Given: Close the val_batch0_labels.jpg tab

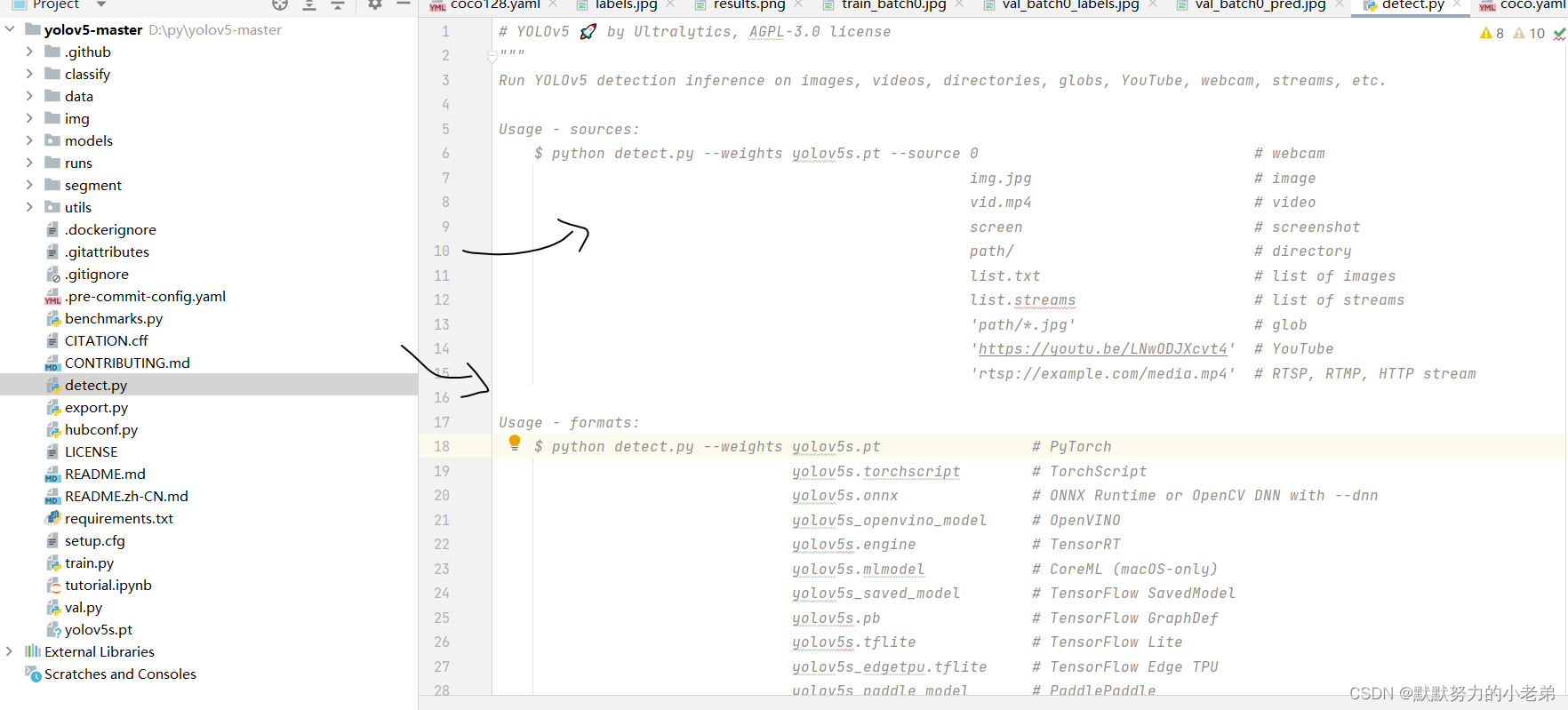Looking at the screenshot, I should [x=1153, y=4].
